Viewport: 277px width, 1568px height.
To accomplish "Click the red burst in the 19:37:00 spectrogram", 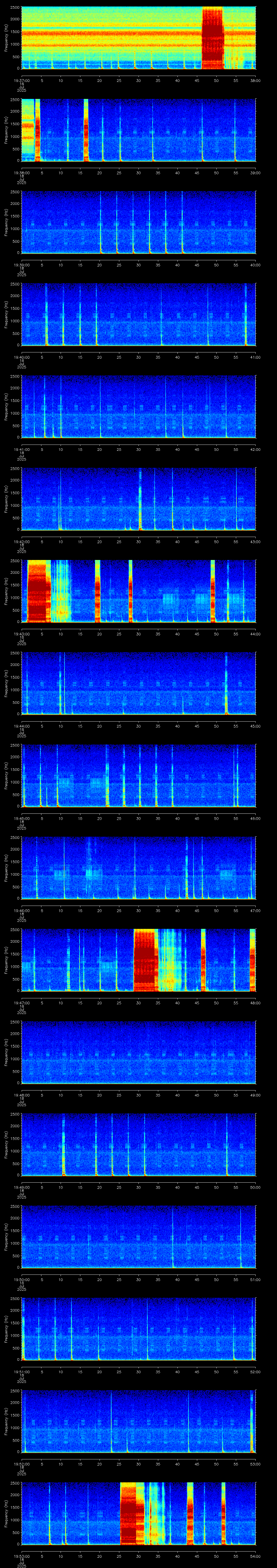I will 213,38.
